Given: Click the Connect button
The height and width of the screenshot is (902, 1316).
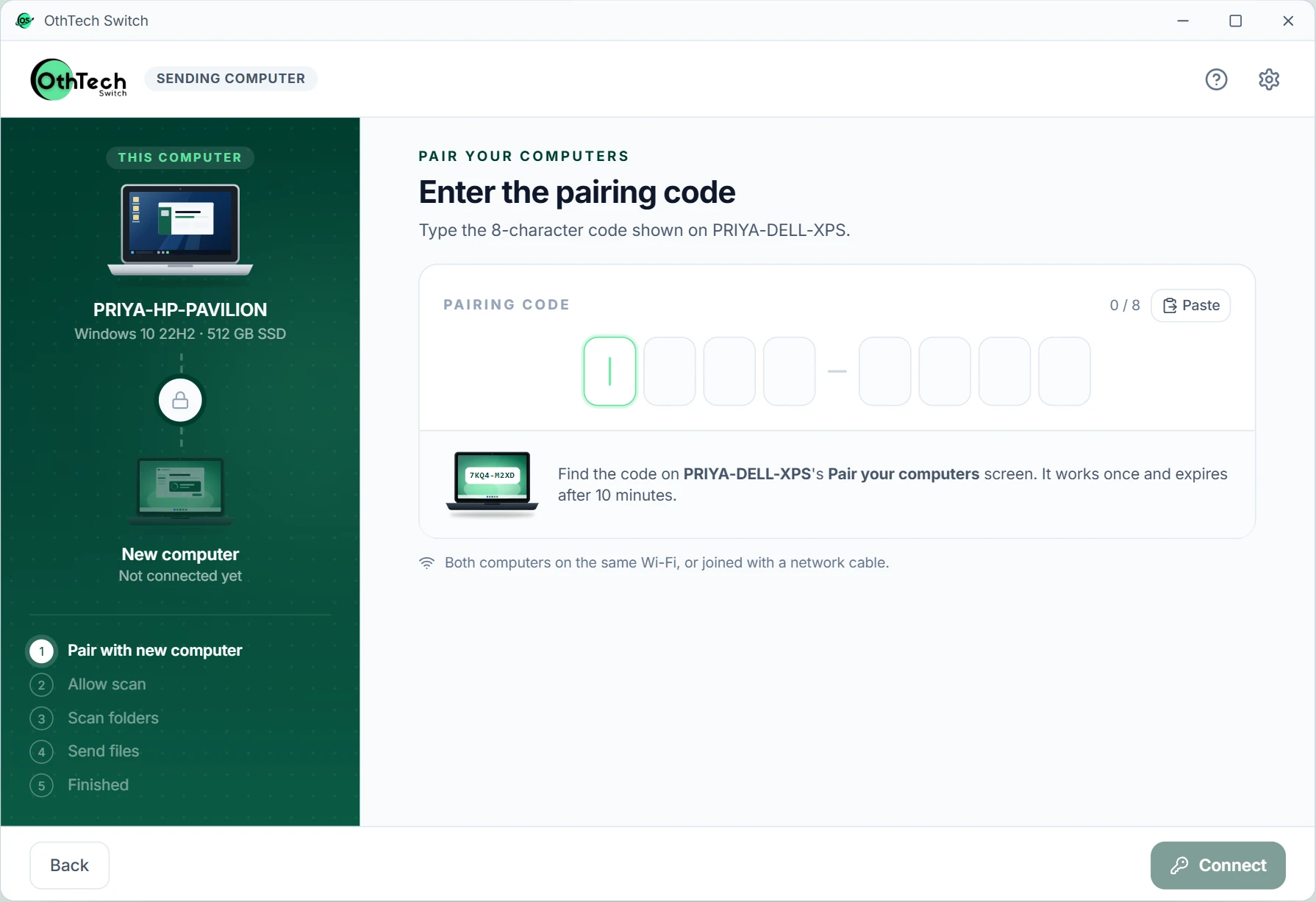Looking at the screenshot, I should (x=1217, y=865).
